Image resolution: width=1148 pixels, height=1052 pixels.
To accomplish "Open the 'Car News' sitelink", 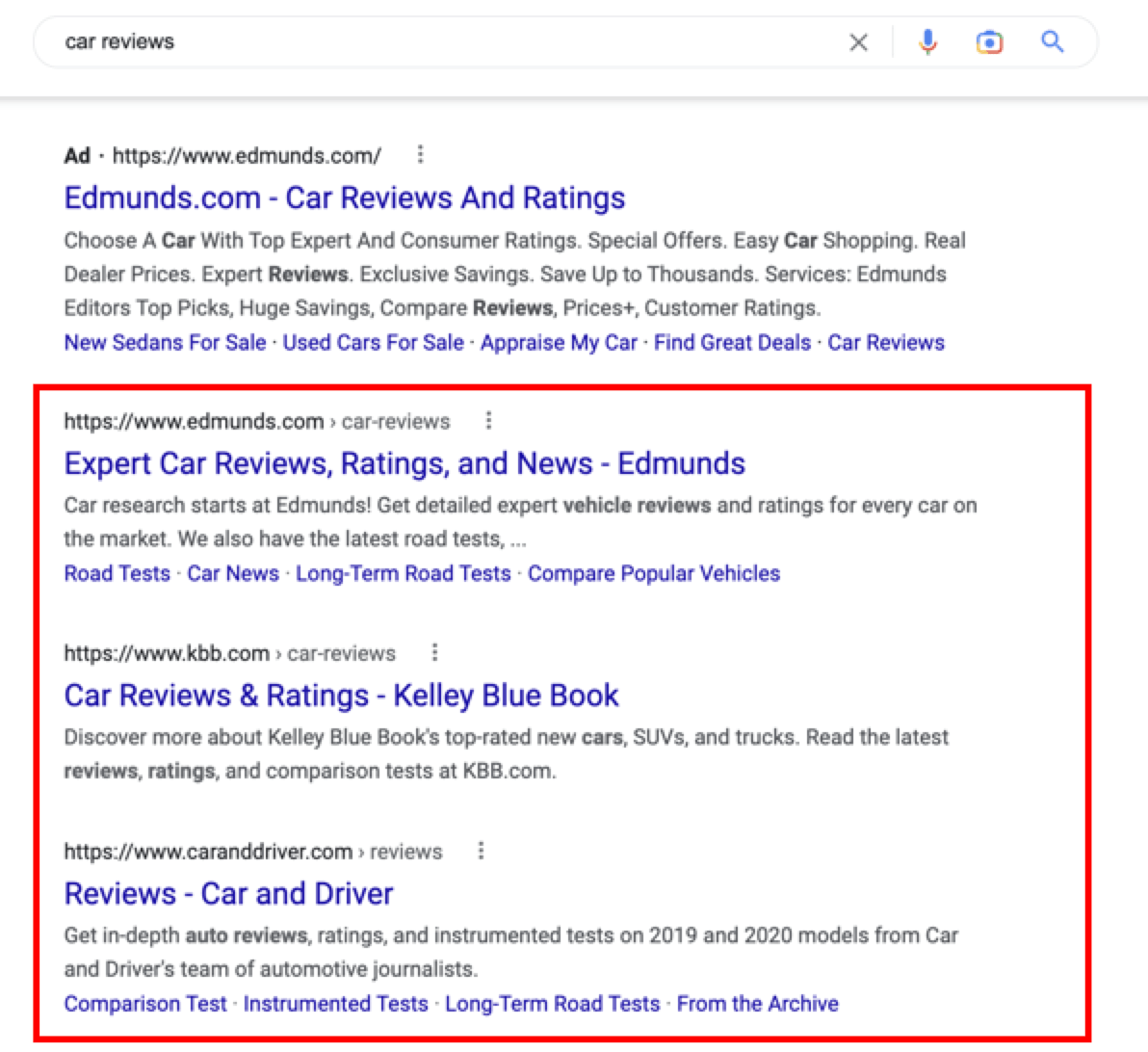I will pos(233,573).
